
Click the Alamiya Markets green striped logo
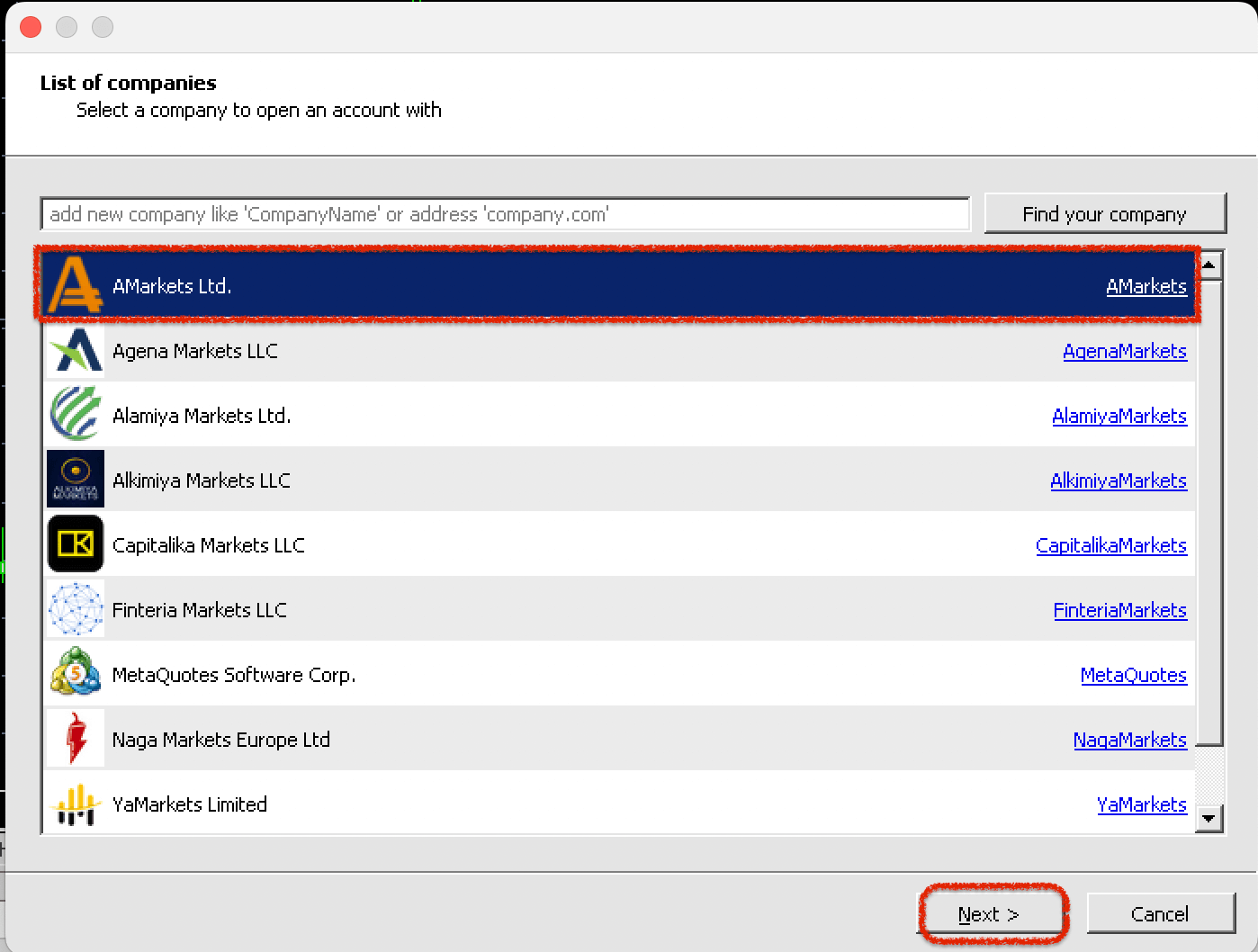[x=76, y=415]
